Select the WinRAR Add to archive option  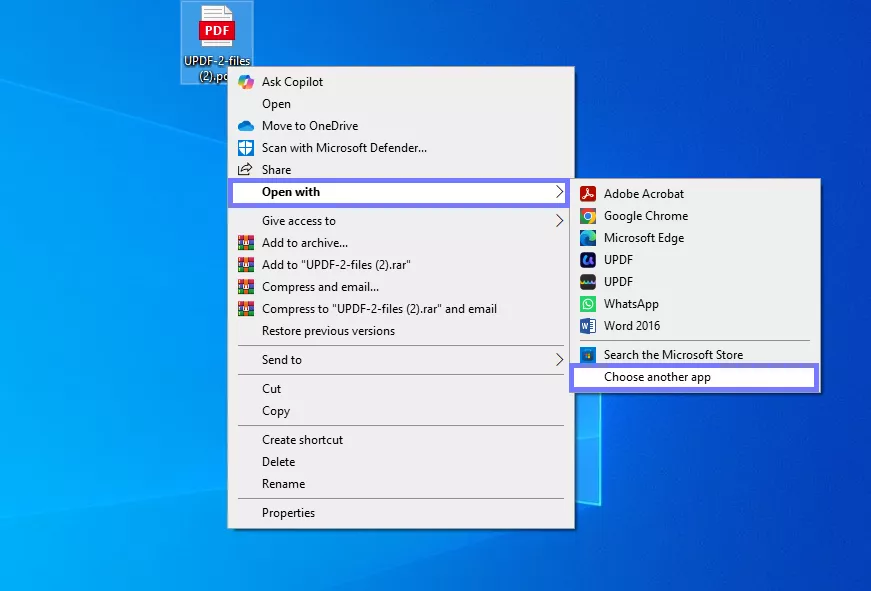(303, 242)
